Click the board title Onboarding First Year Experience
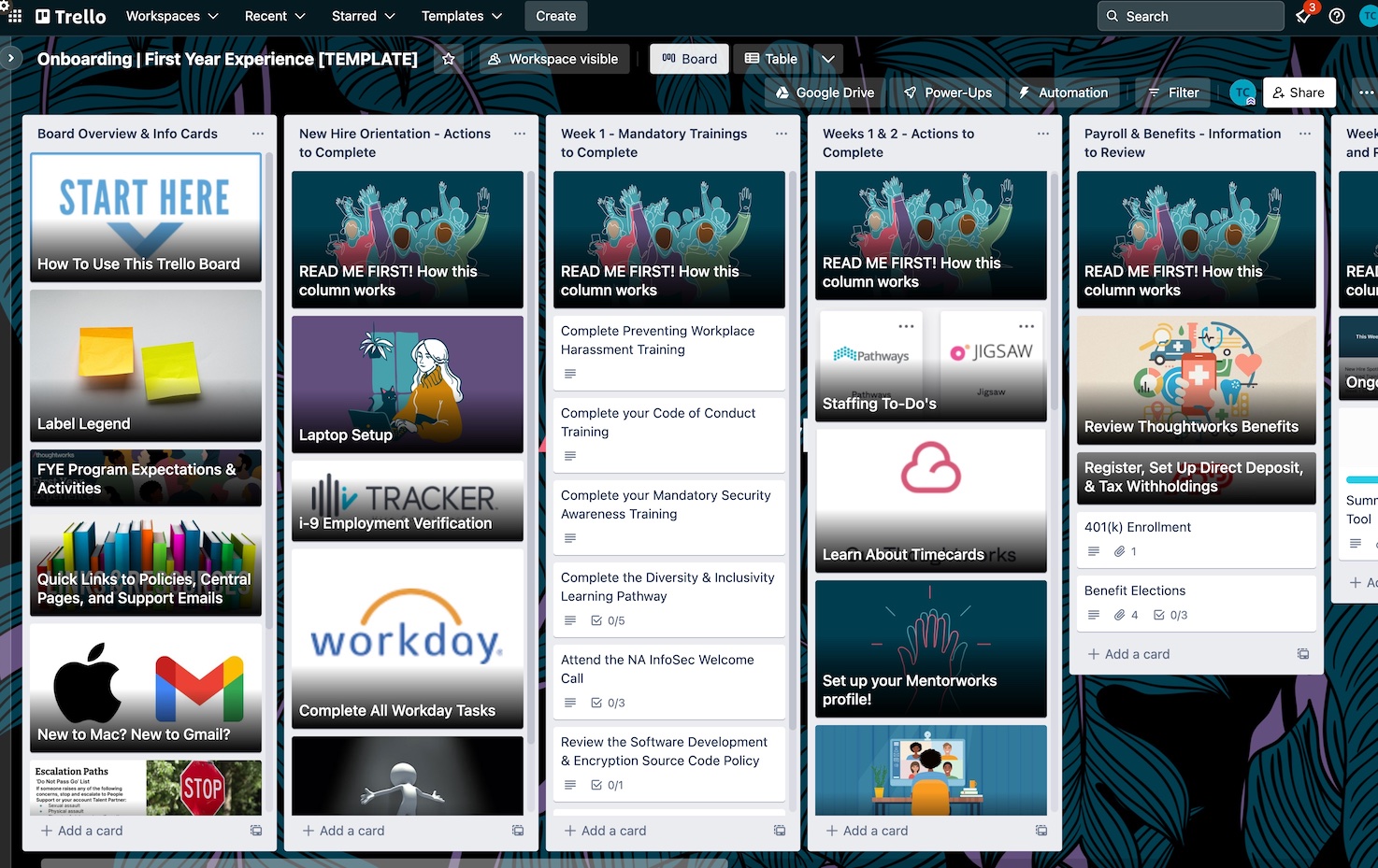This screenshot has height=868, width=1378. (x=227, y=59)
